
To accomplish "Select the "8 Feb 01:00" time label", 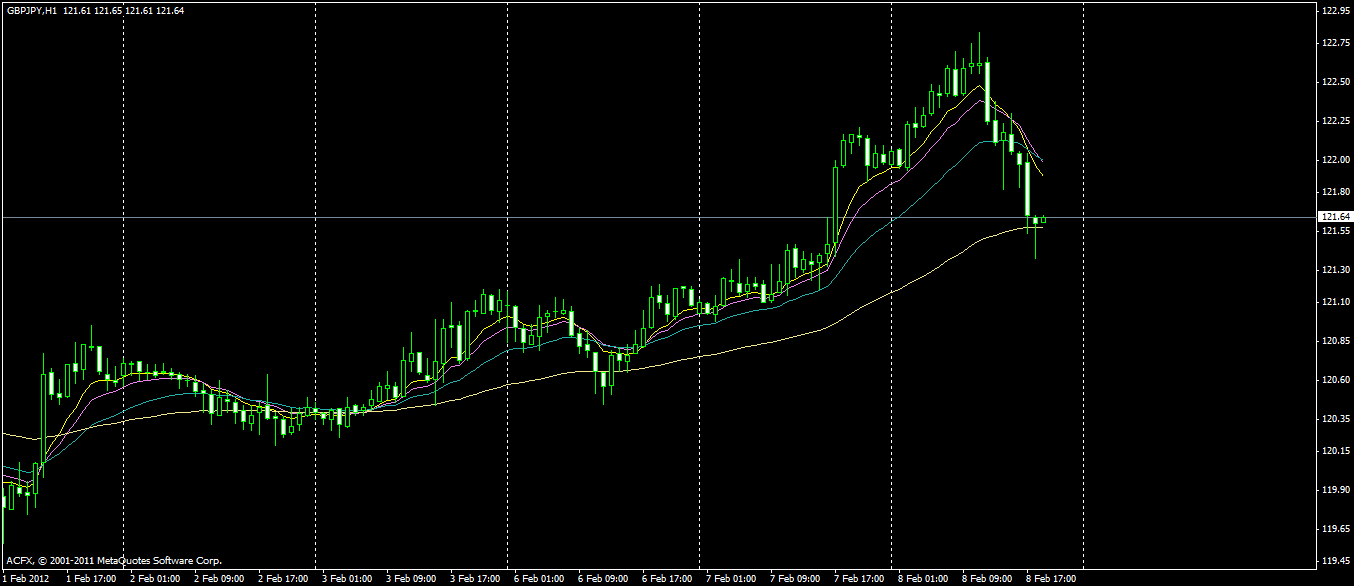I will [922, 578].
